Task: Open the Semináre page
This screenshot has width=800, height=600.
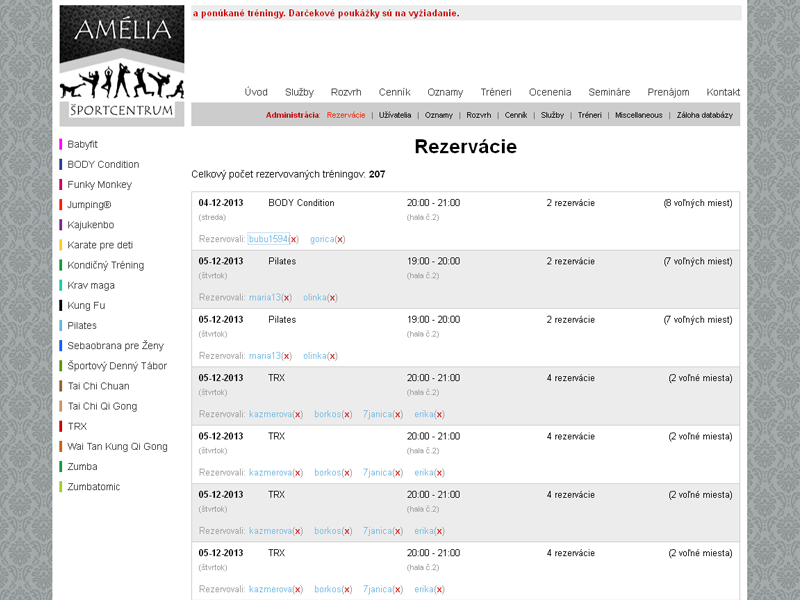Action: pos(609,92)
